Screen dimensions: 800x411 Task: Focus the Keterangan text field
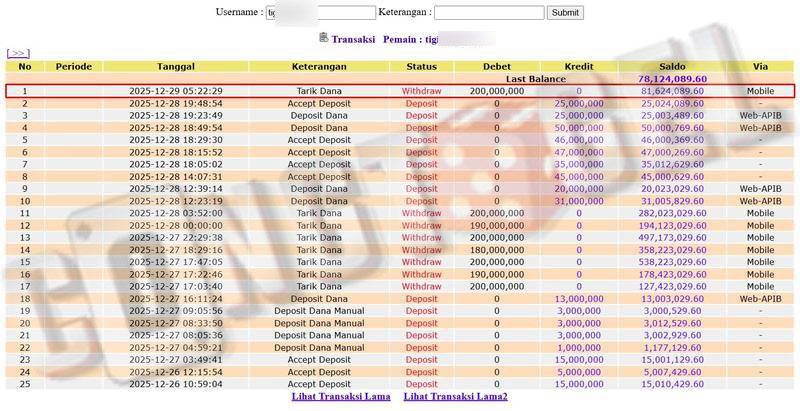point(489,13)
